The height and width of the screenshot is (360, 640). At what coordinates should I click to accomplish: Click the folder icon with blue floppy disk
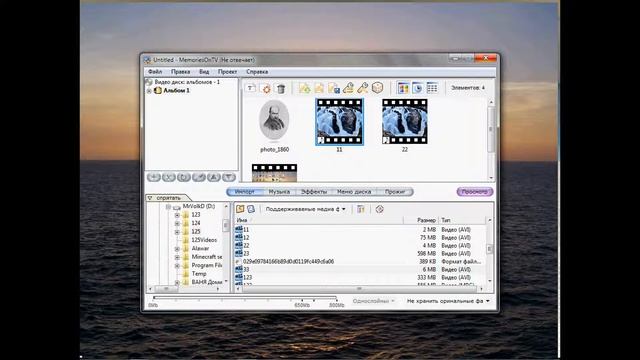click(334, 88)
